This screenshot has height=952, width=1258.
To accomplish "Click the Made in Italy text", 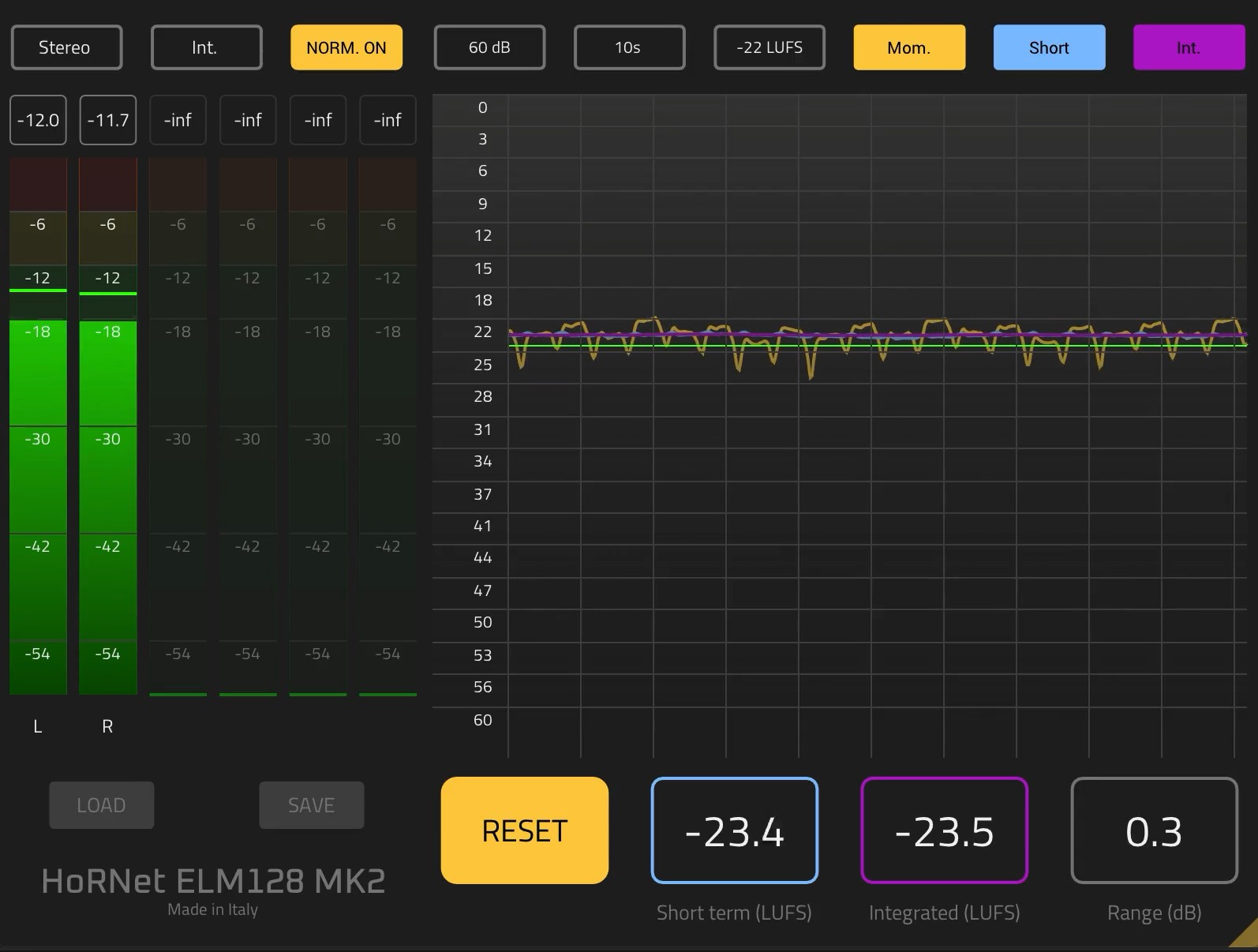I will pos(212,909).
